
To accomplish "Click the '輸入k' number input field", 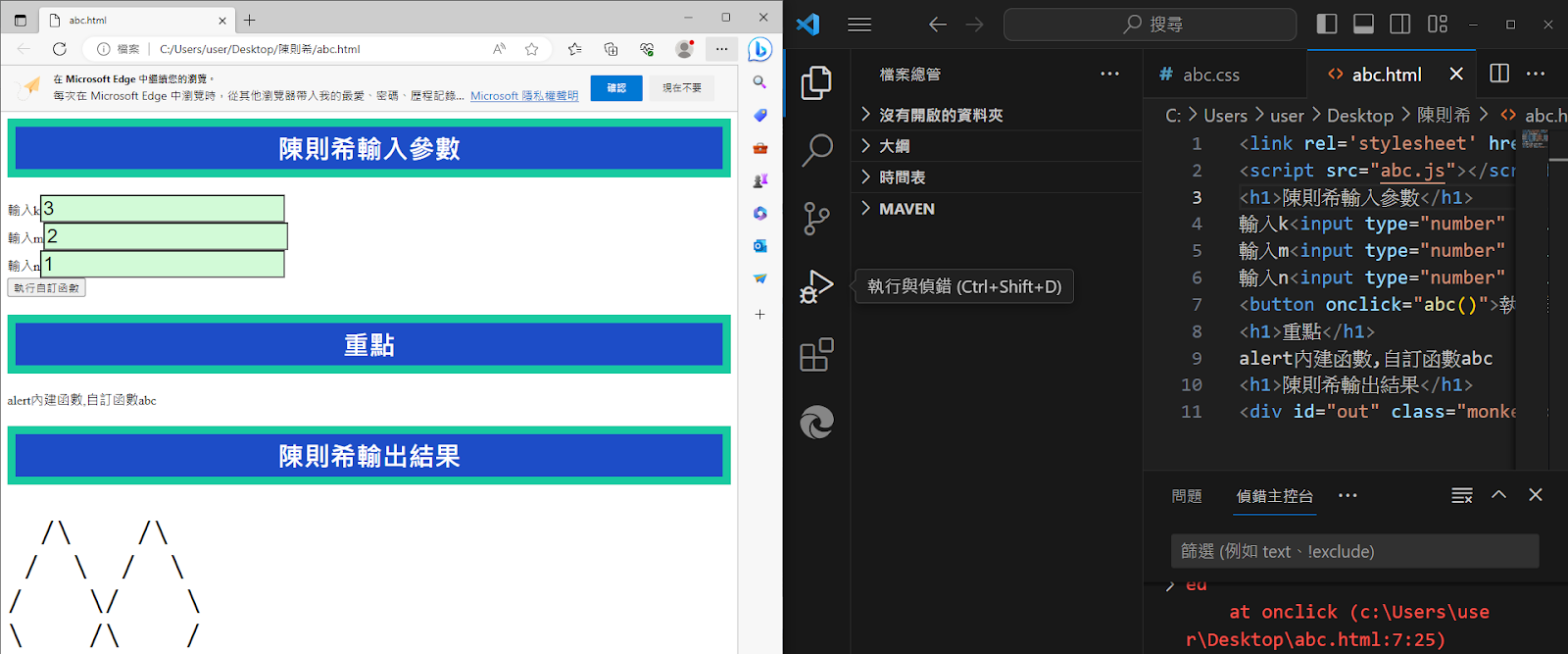I will coord(163,208).
